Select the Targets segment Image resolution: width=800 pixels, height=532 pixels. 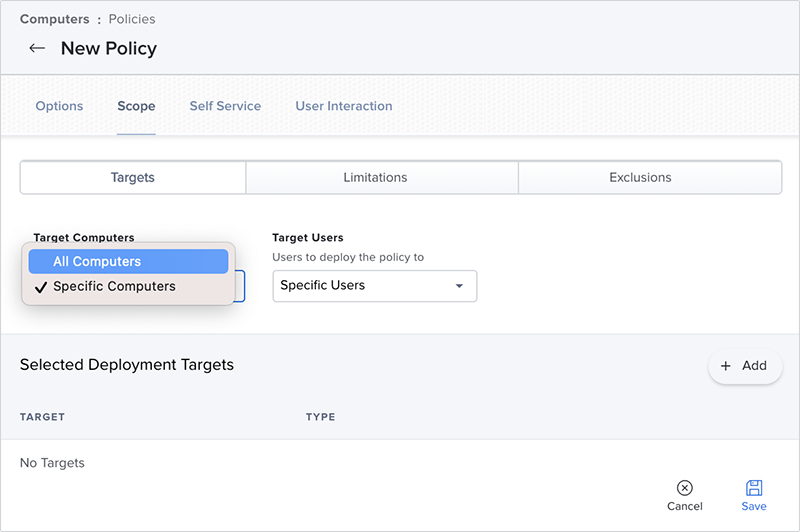[x=133, y=178]
